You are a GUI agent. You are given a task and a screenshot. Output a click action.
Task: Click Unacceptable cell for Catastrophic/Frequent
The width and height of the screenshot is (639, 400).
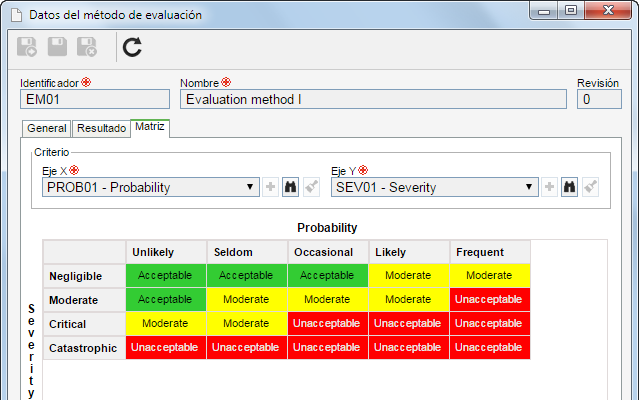(490, 348)
